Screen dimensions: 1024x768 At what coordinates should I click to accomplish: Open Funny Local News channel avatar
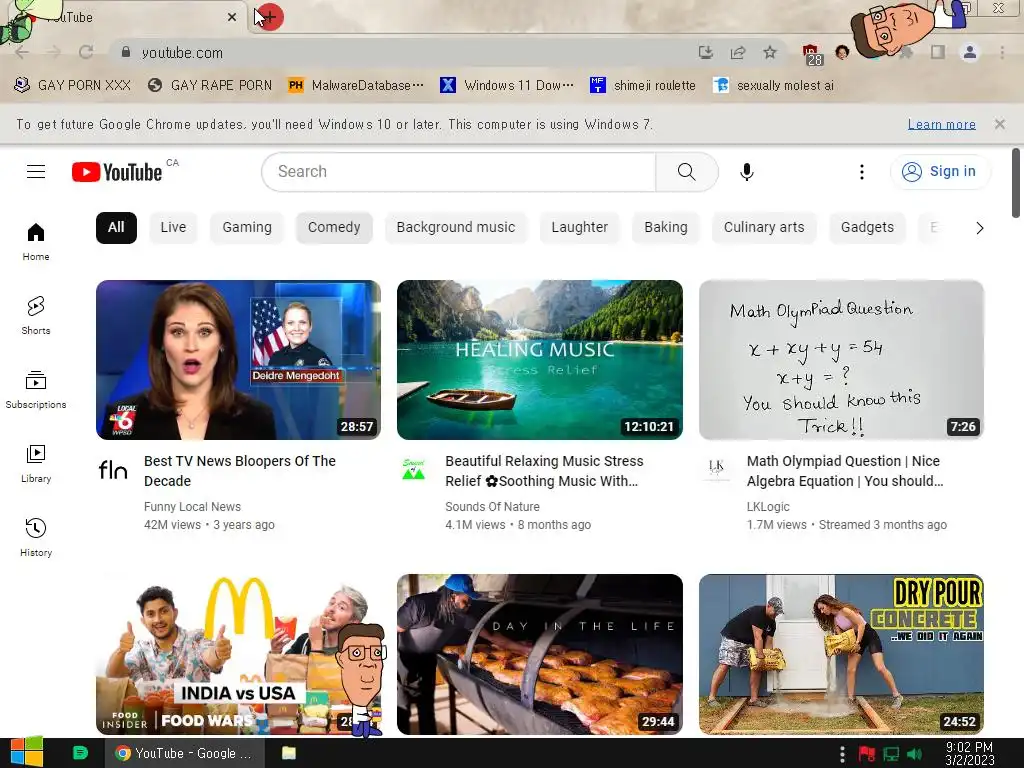[x=113, y=470]
